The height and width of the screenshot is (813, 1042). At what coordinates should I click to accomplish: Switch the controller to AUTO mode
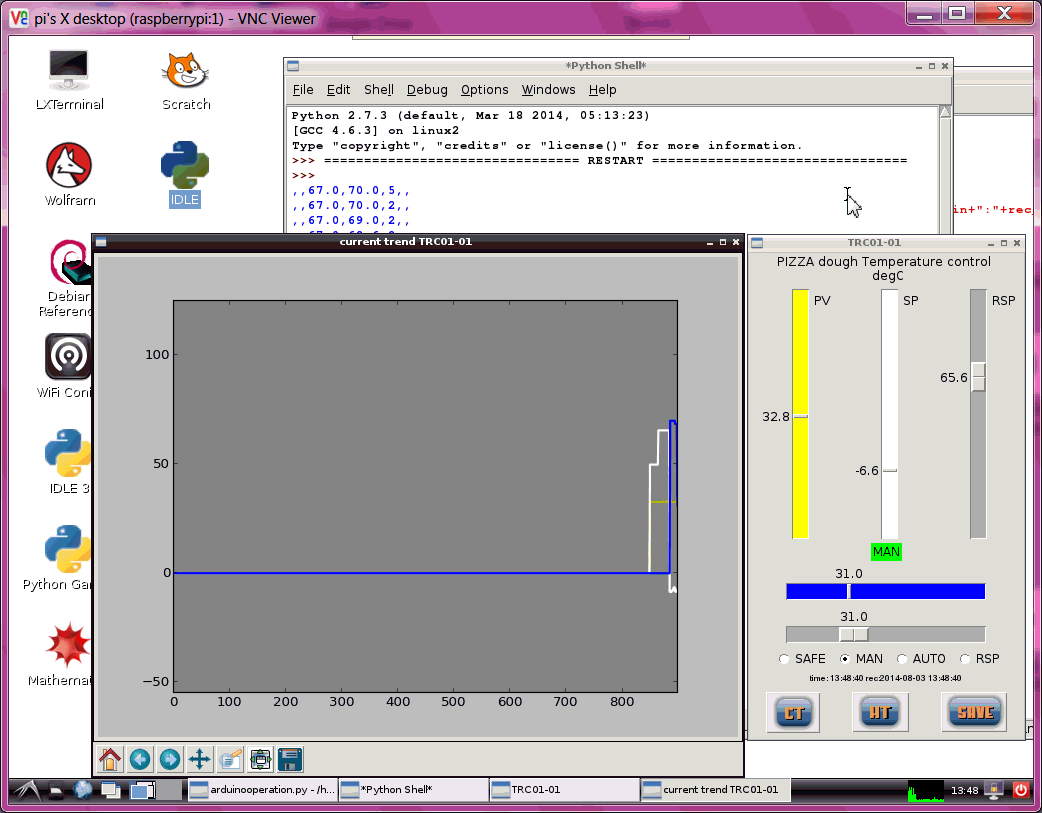[x=903, y=659]
